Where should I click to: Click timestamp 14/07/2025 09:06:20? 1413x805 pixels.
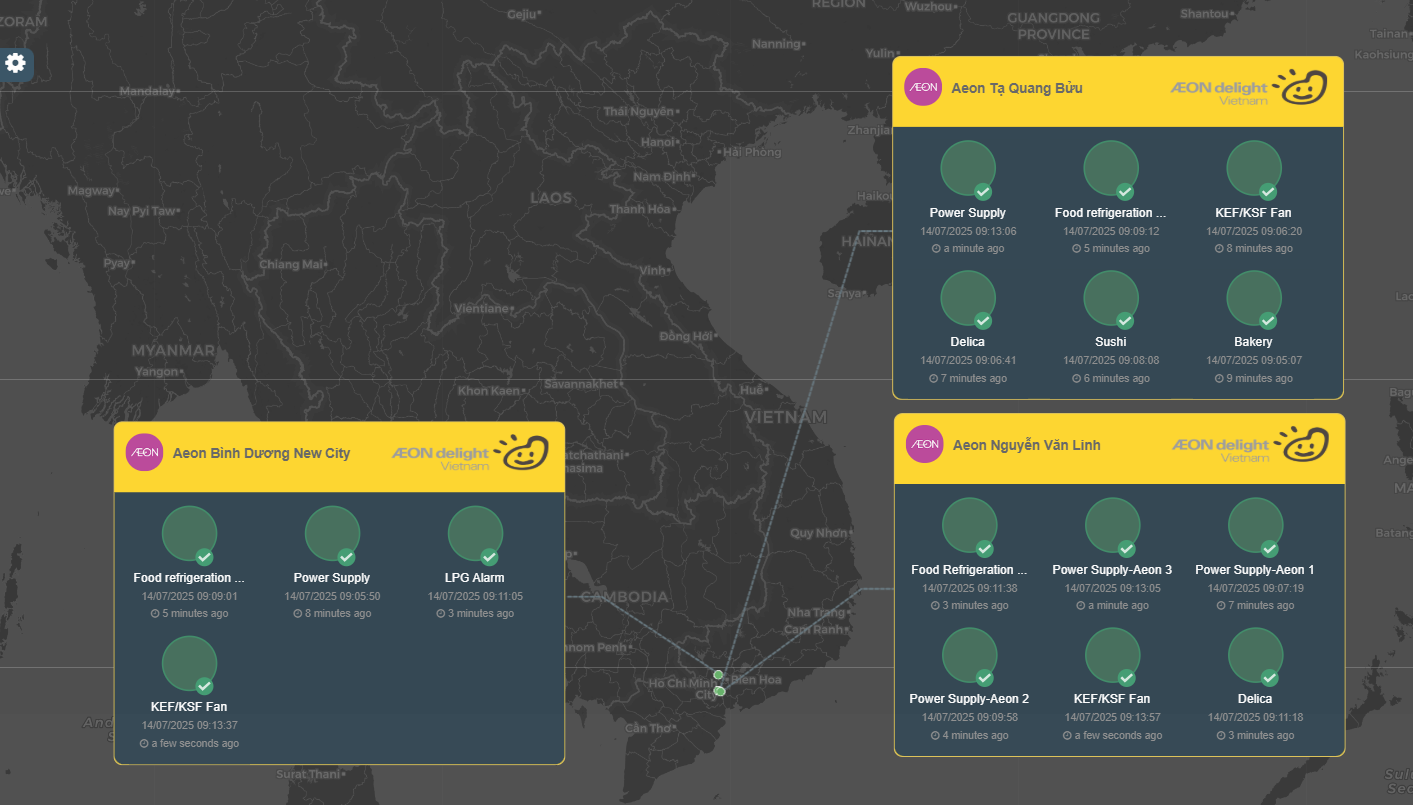pos(1254,231)
